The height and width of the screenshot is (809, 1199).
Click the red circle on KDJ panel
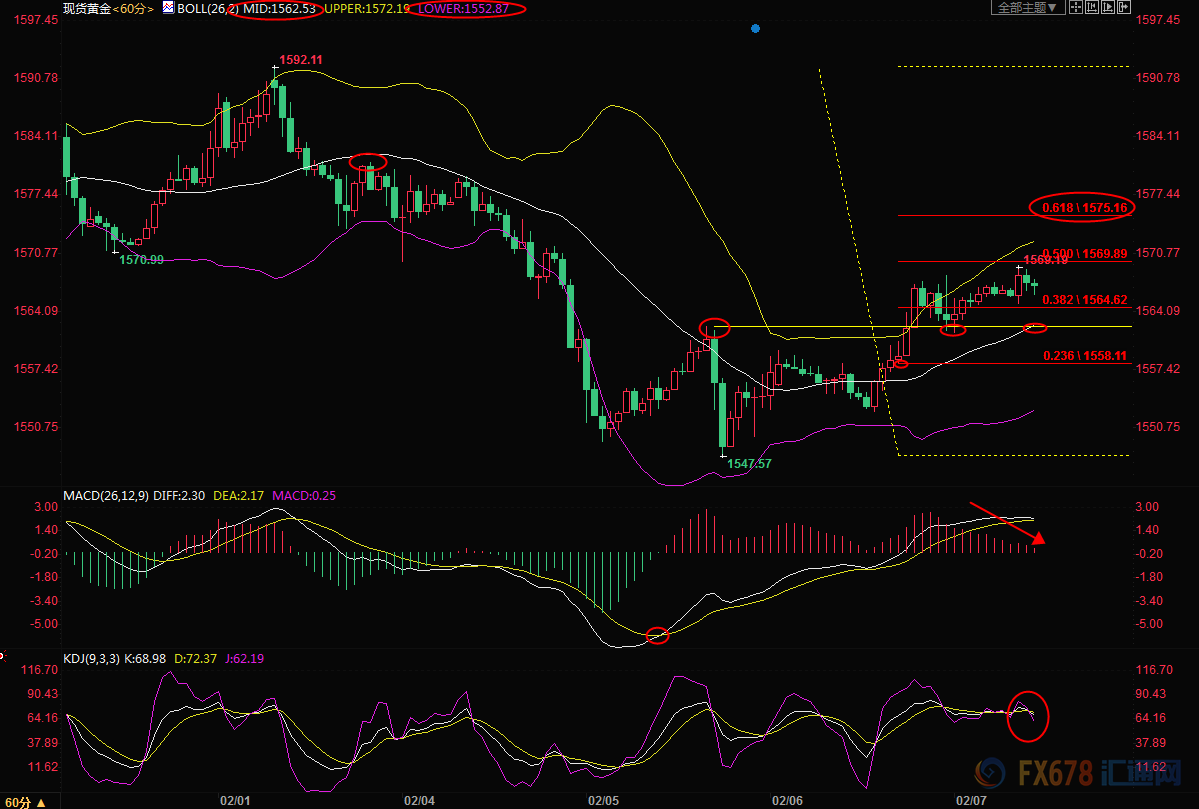[1027, 716]
